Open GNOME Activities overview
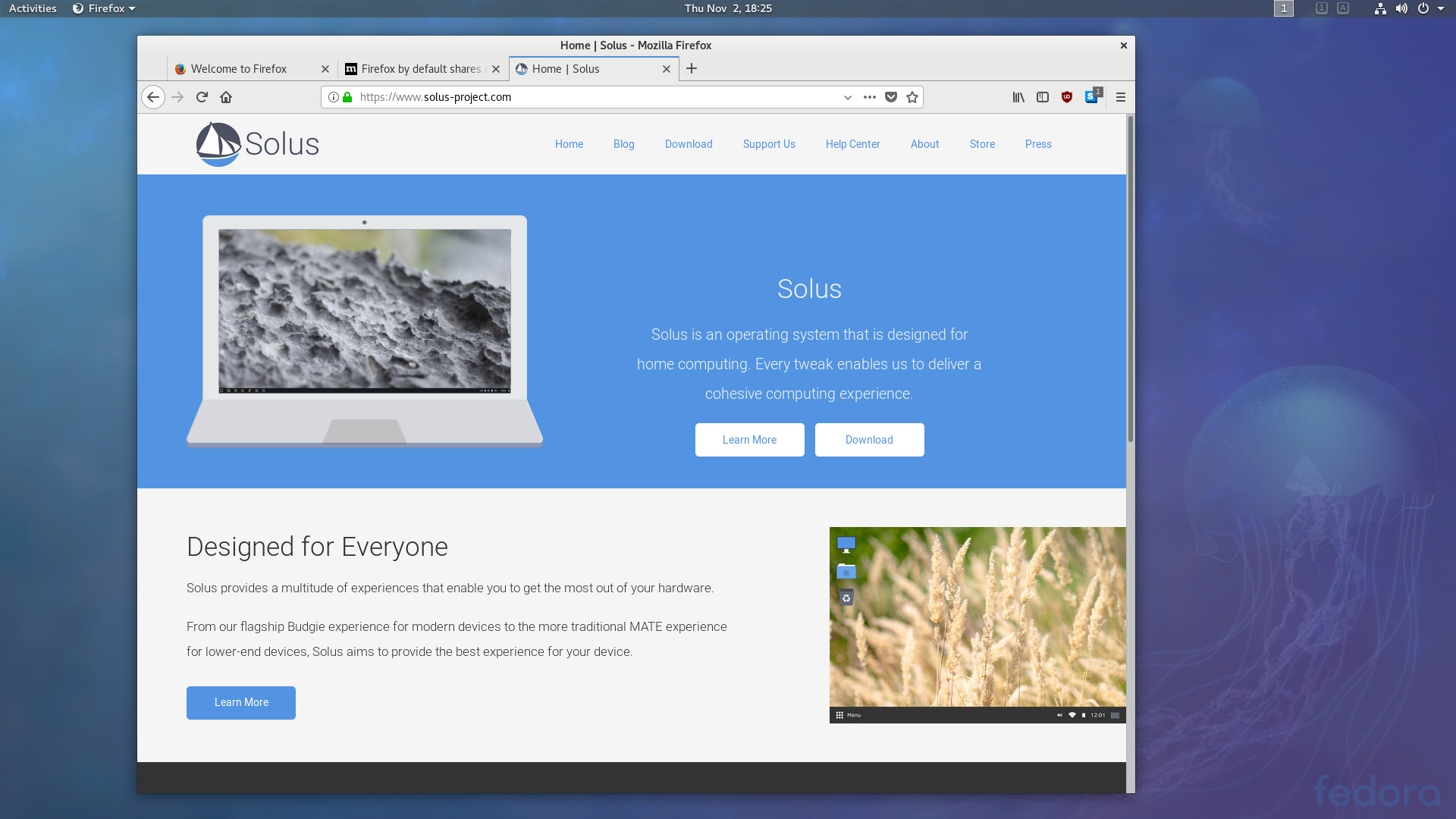Viewport: 1456px width, 819px height. (33, 8)
